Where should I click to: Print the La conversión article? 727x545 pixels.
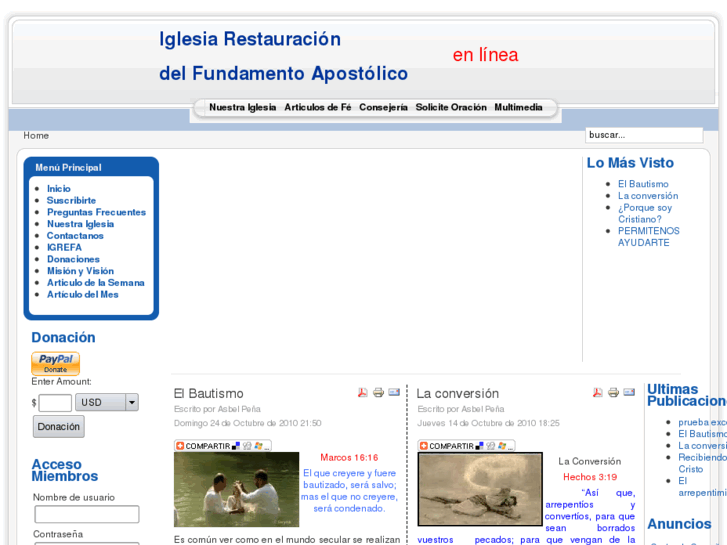pyautogui.click(x=613, y=392)
